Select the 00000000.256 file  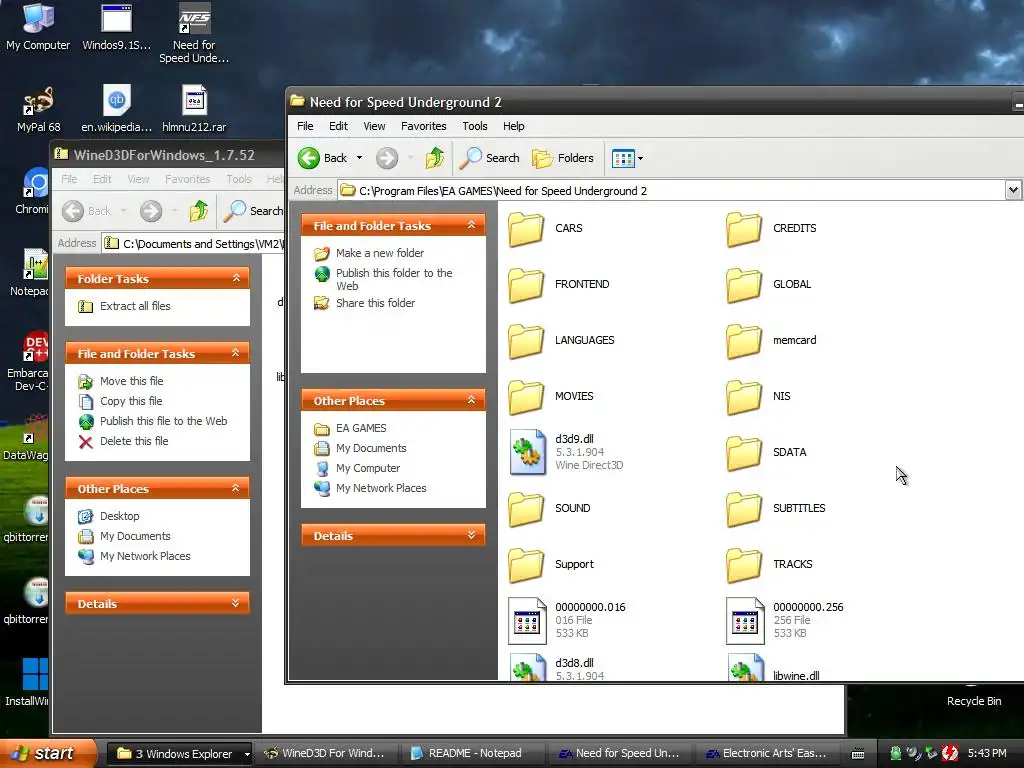[x=785, y=620]
